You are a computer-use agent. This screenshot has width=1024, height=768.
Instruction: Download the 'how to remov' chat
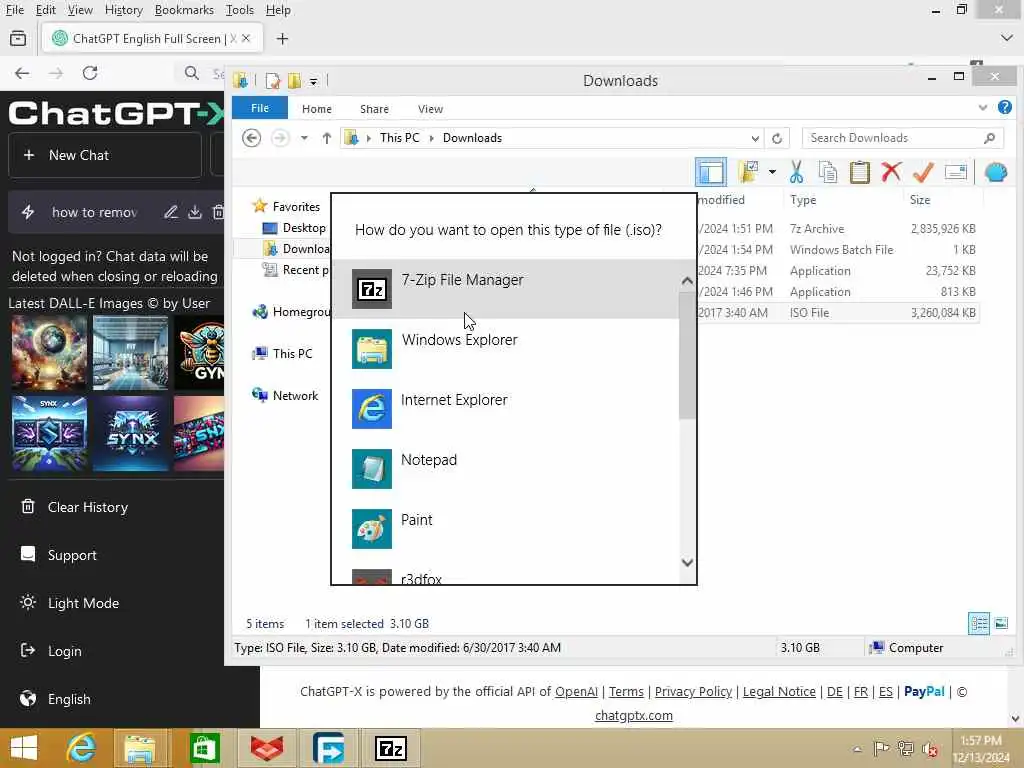tap(195, 212)
